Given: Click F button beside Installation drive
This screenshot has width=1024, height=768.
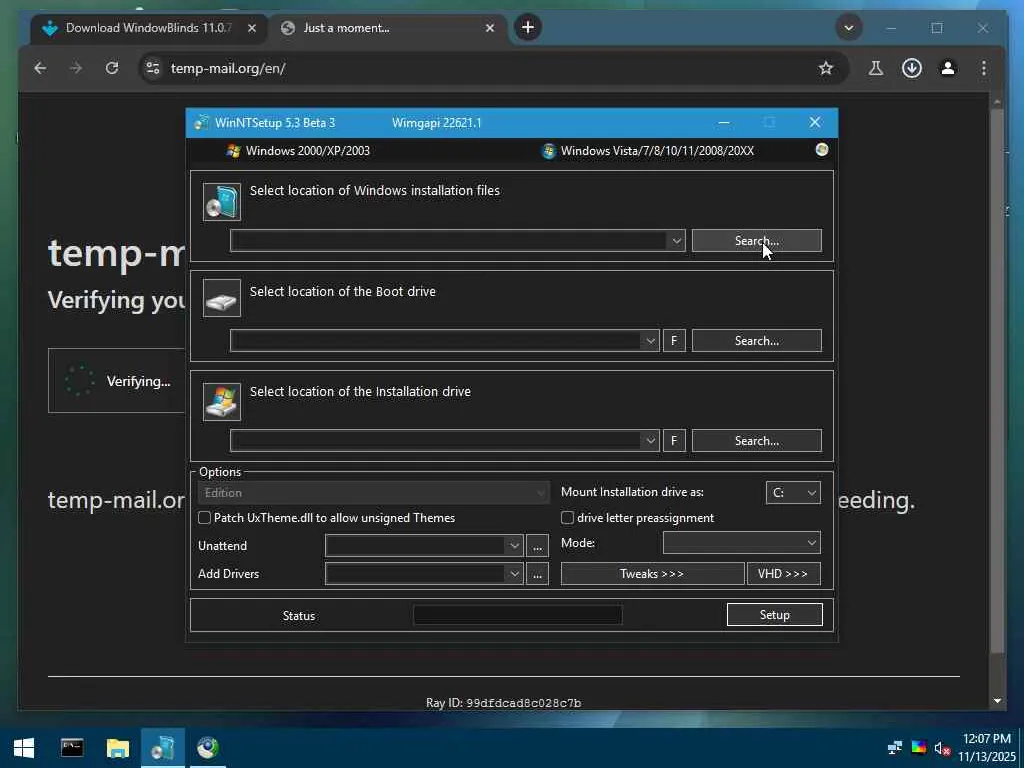Looking at the screenshot, I should point(674,441).
